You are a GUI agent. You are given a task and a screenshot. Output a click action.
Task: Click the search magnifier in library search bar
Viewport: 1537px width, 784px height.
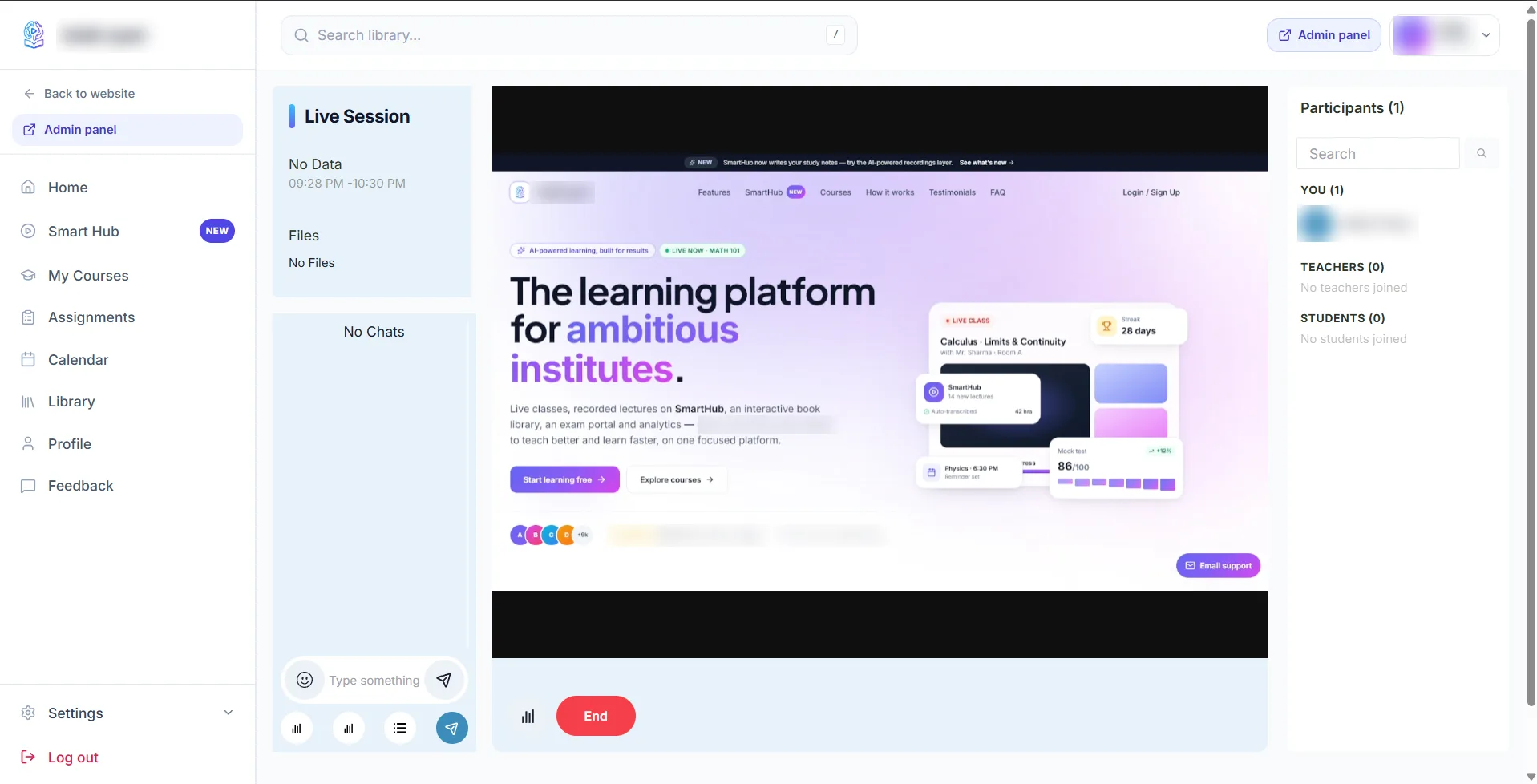[x=301, y=35]
